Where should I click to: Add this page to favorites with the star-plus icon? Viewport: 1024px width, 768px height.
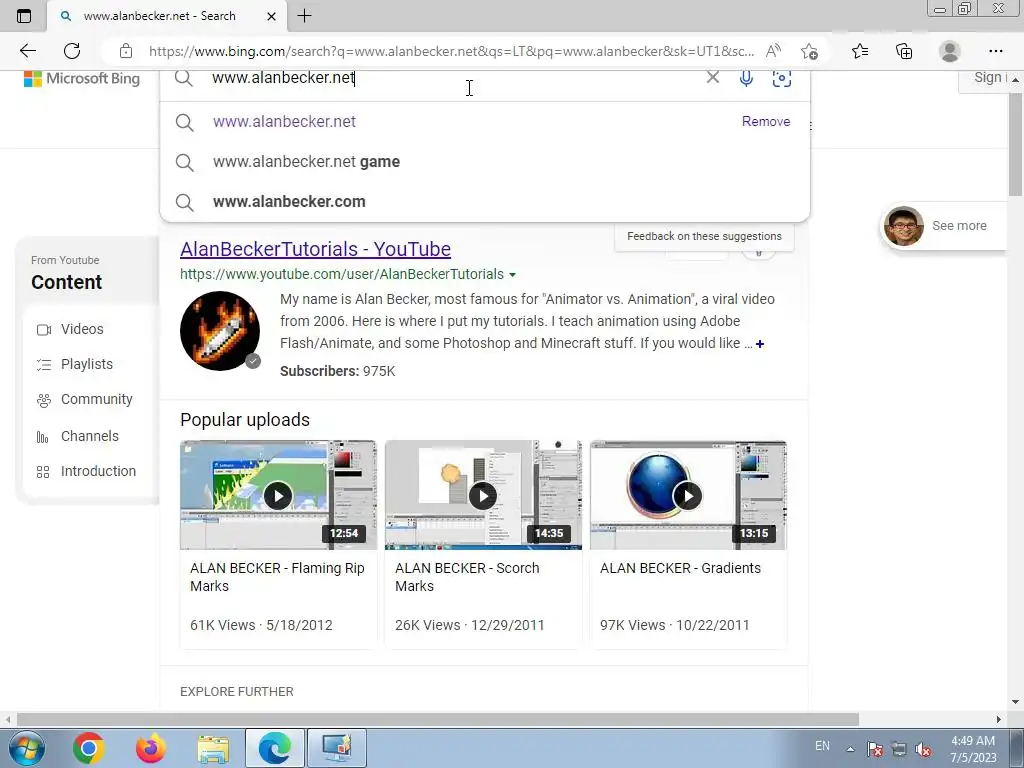click(809, 51)
